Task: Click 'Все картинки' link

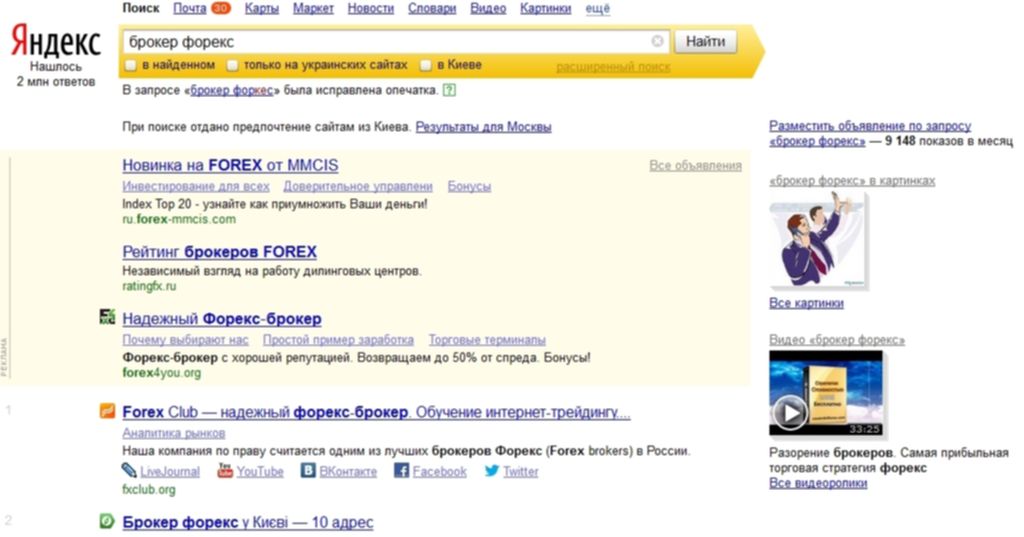Action: pos(806,303)
